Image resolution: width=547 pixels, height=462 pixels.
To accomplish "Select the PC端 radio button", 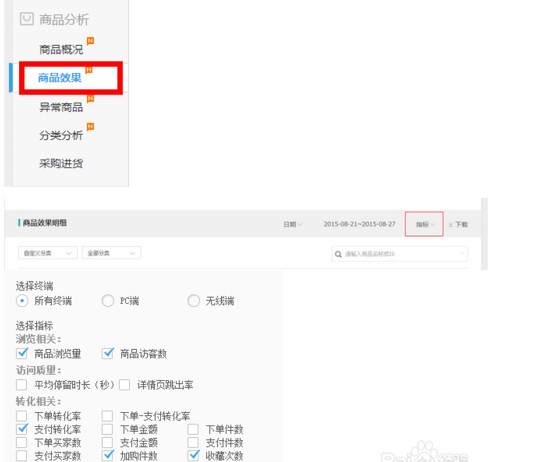I will [108, 300].
